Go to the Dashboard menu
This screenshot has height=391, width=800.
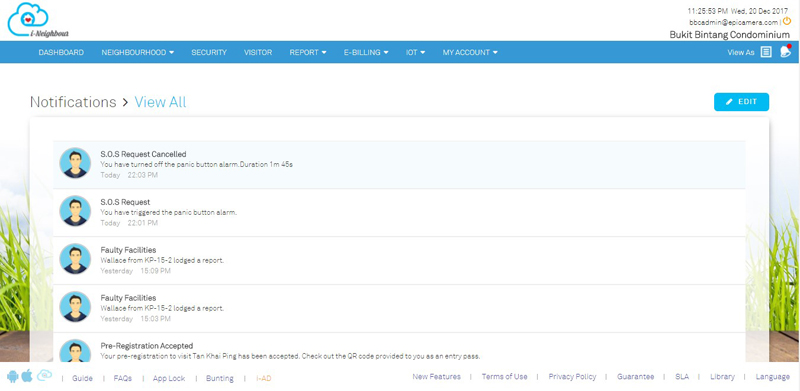point(61,53)
